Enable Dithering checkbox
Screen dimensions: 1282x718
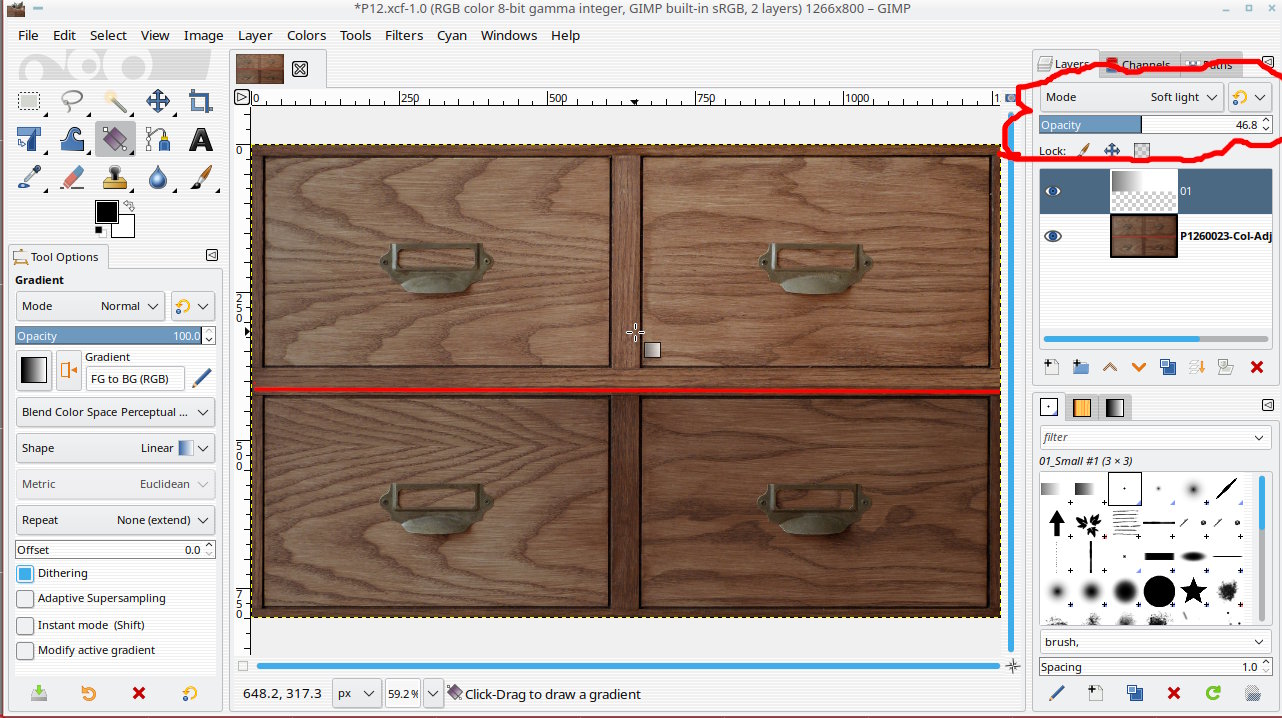click(25, 574)
